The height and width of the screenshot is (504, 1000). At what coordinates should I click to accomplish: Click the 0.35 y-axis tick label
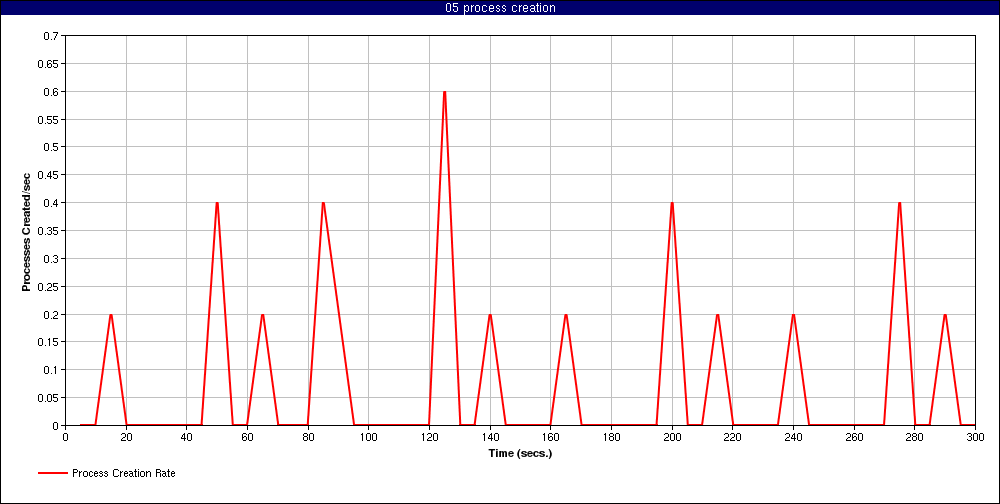point(48,230)
